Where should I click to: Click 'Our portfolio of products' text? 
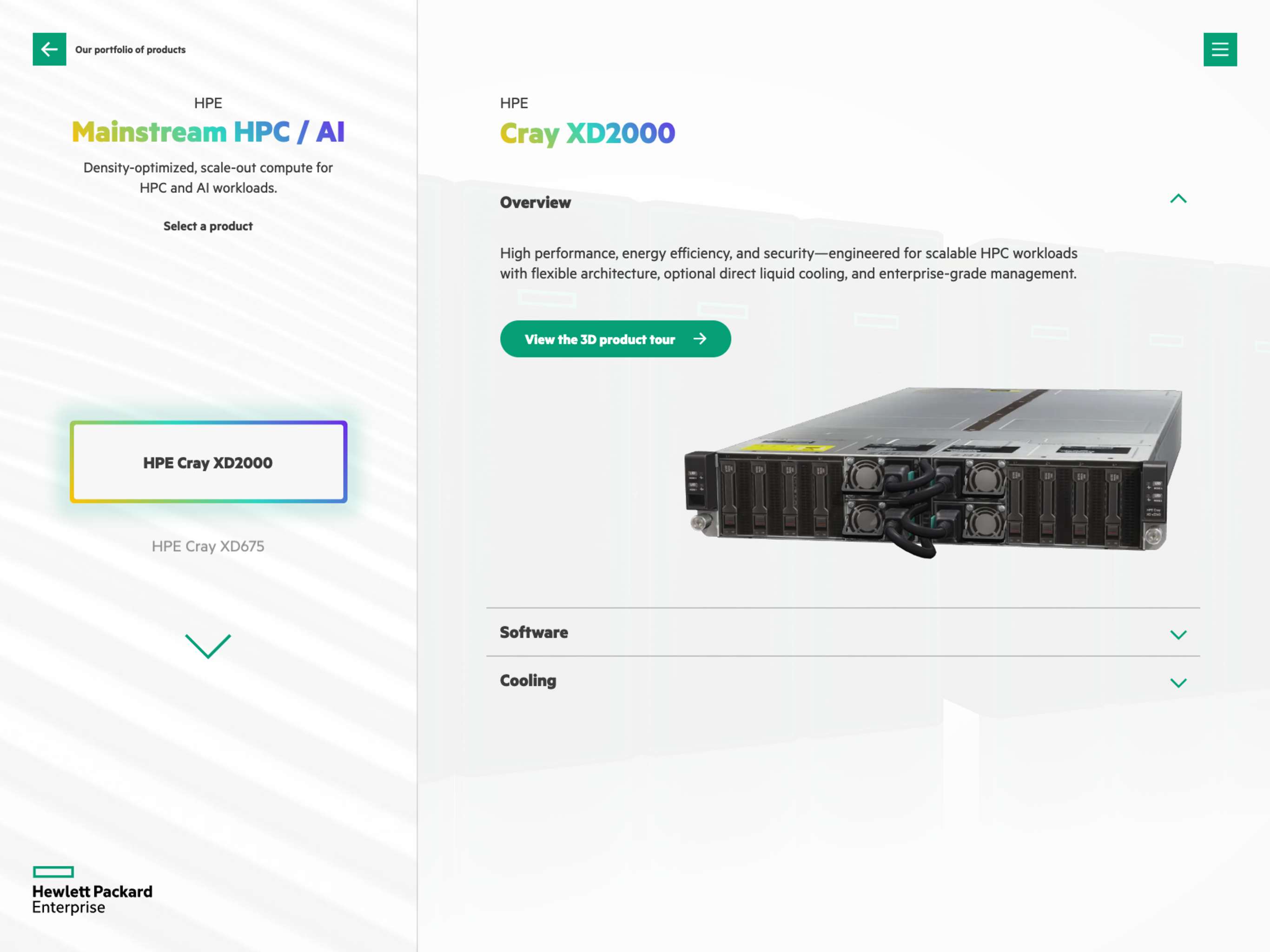(x=130, y=49)
